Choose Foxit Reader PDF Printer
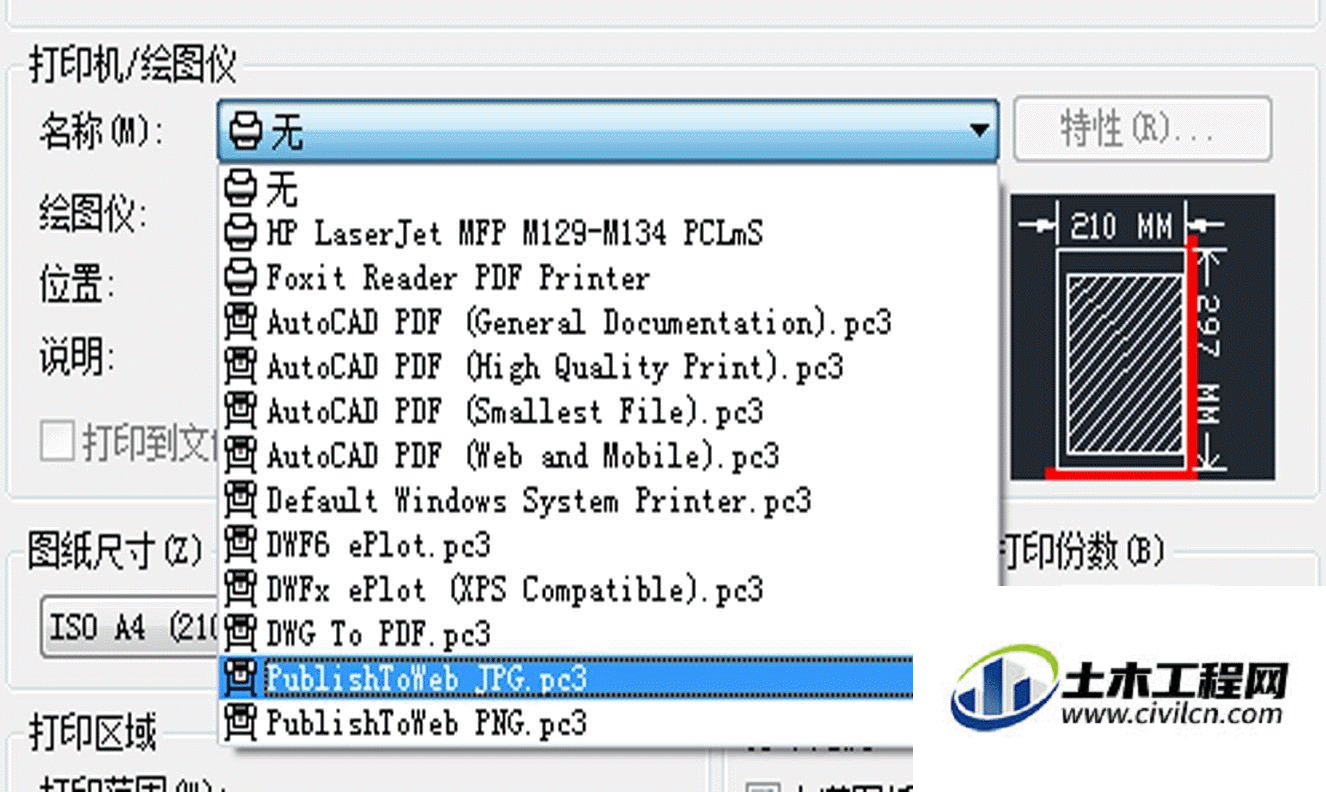 [609, 277]
